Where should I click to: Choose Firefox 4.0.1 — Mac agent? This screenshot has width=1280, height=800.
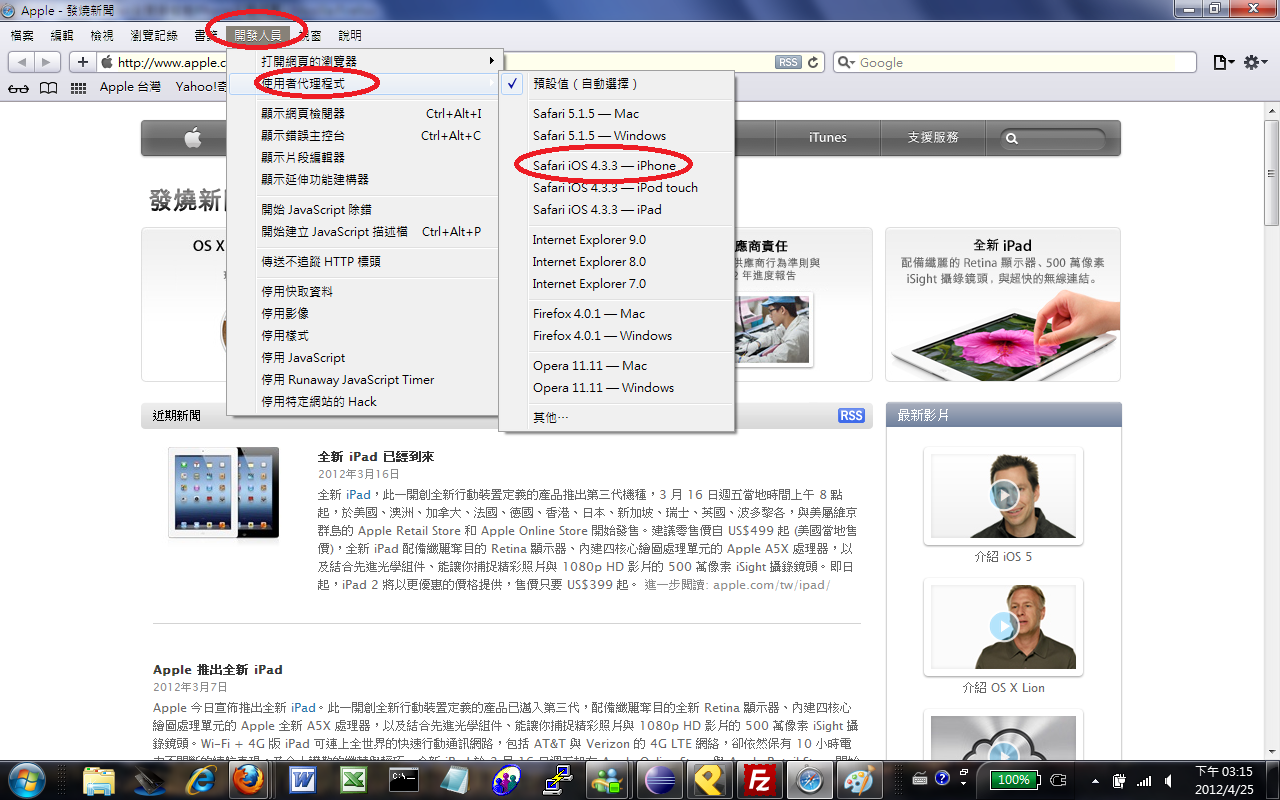(617, 313)
